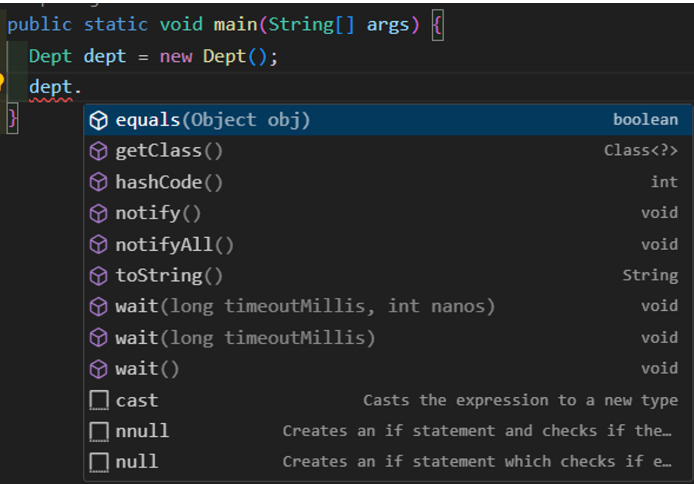
Task: Insert the toString() method suggestion
Action: coord(388,276)
